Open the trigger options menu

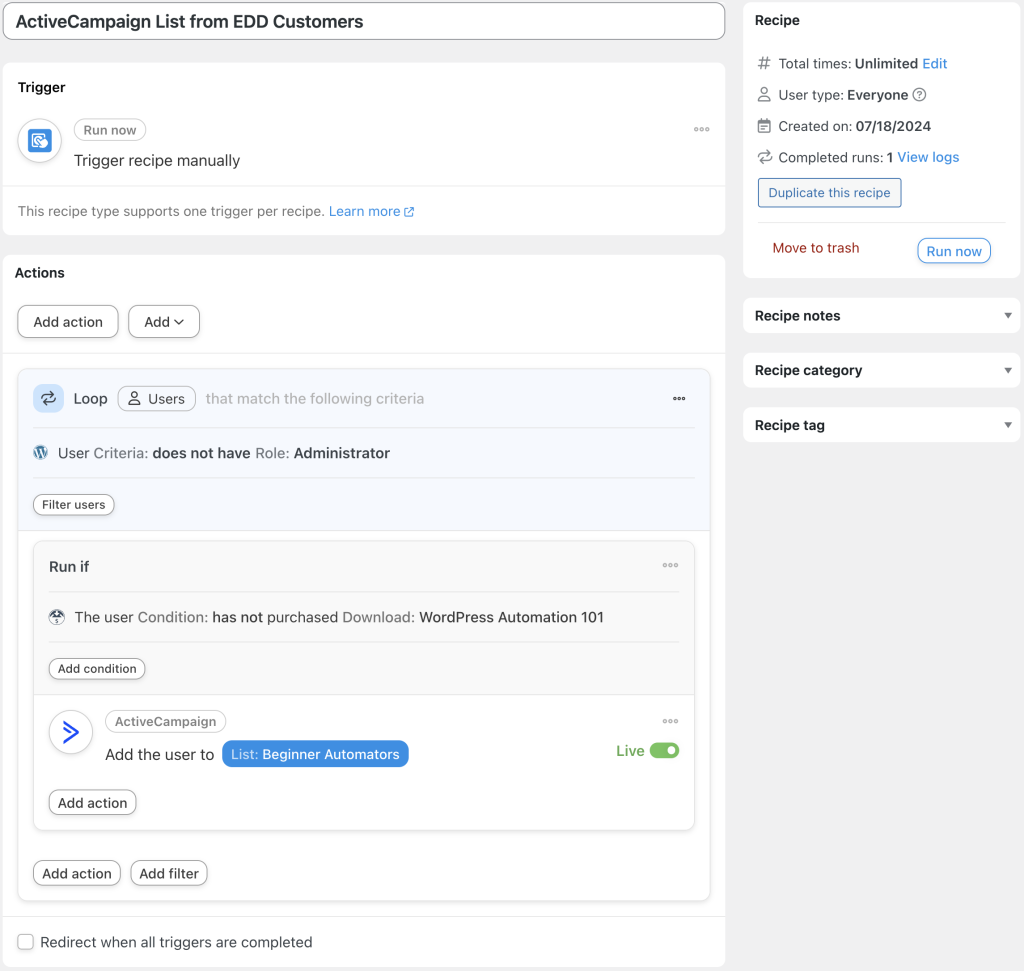coord(701,129)
